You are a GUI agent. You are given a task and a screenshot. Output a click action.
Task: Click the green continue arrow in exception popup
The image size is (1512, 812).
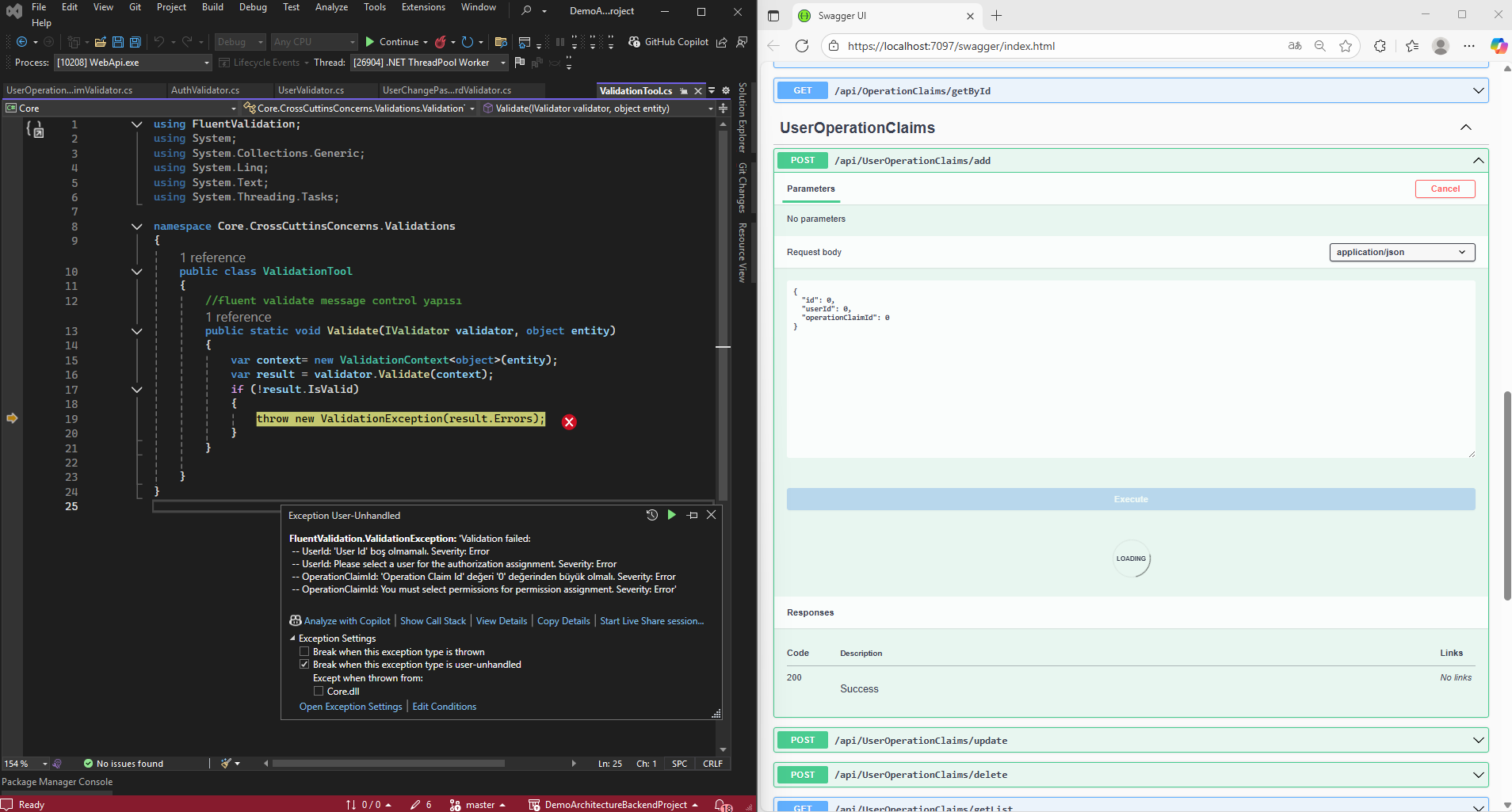click(x=671, y=515)
